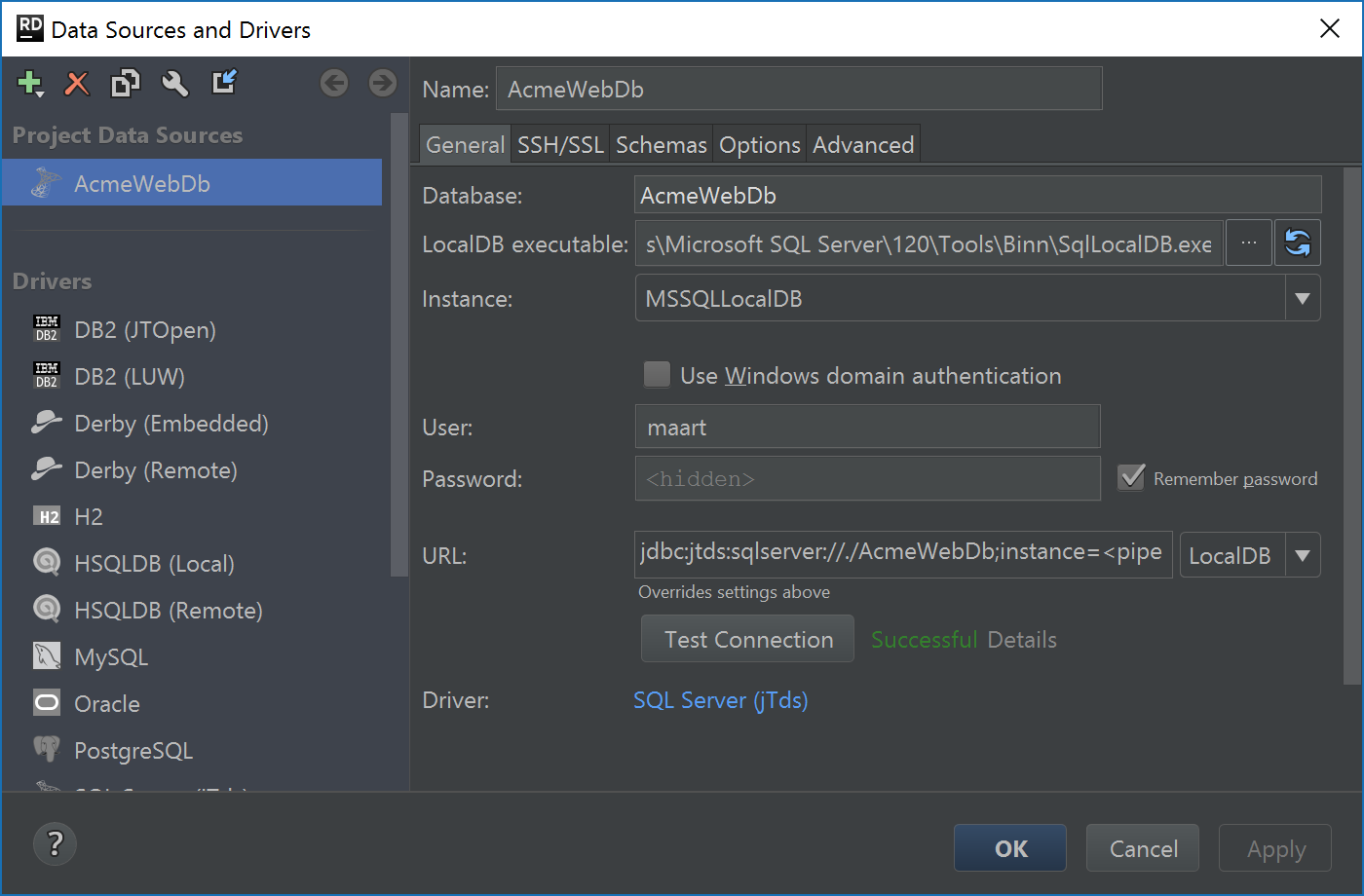The image size is (1364, 896).
Task: Click Cancel button
Action: (x=1143, y=848)
